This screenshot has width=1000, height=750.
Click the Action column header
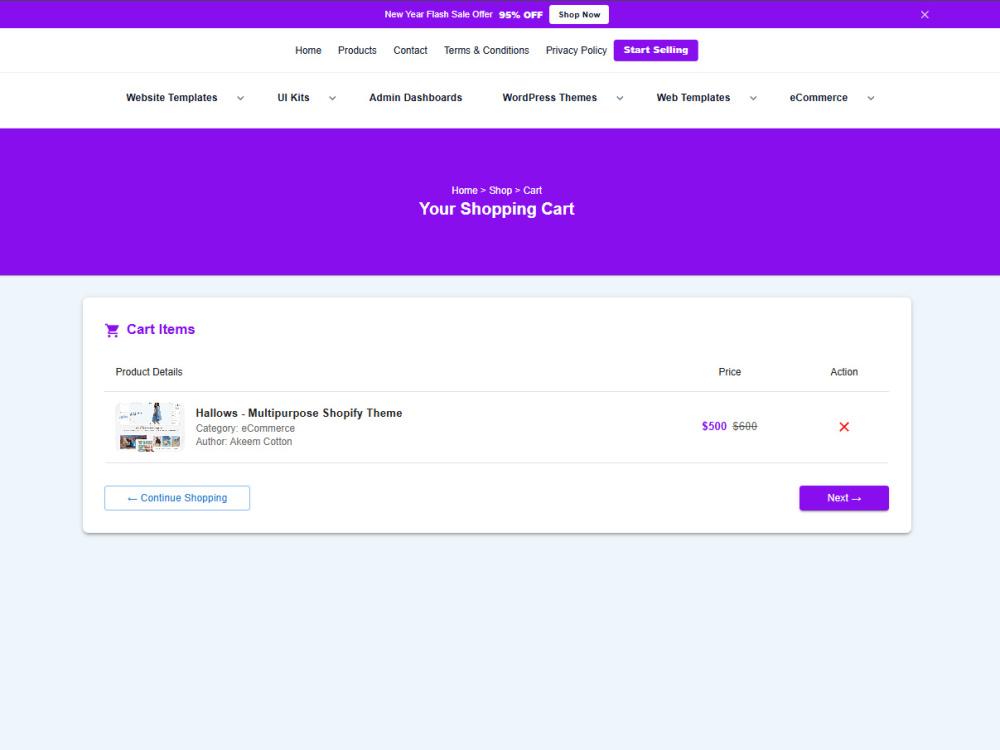coord(844,372)
